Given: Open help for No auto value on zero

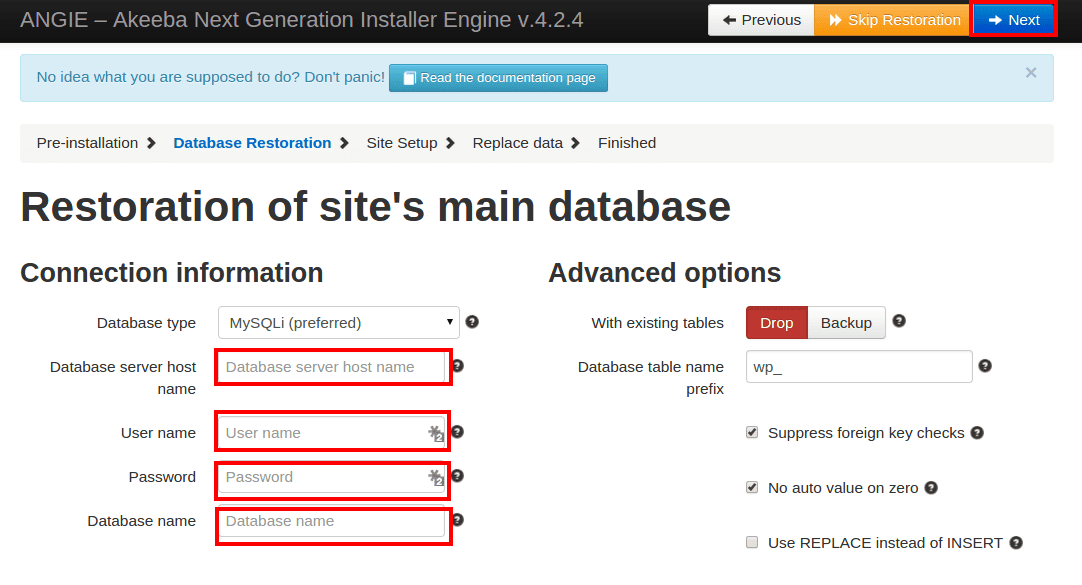Looking at the screenshot, I should (931, 487).
